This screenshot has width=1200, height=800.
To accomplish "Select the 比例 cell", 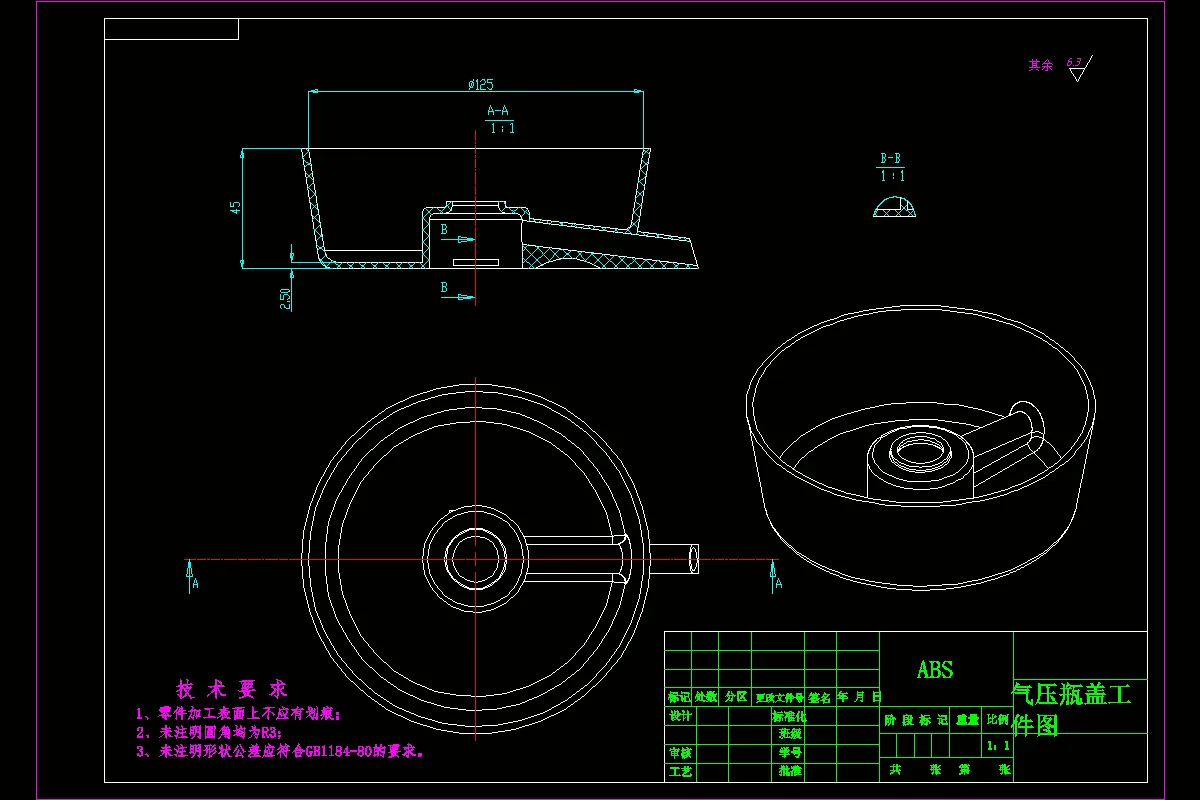I will [998, 719].
